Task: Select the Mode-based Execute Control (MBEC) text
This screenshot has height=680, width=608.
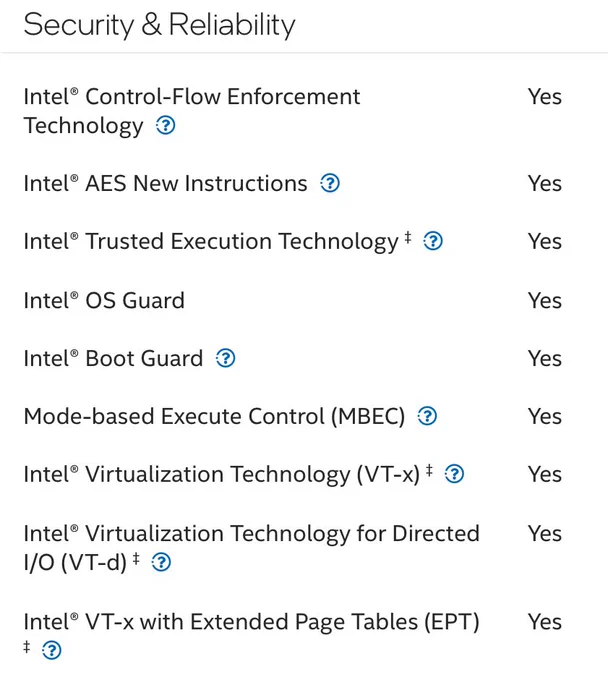Action: coord(214,416)
